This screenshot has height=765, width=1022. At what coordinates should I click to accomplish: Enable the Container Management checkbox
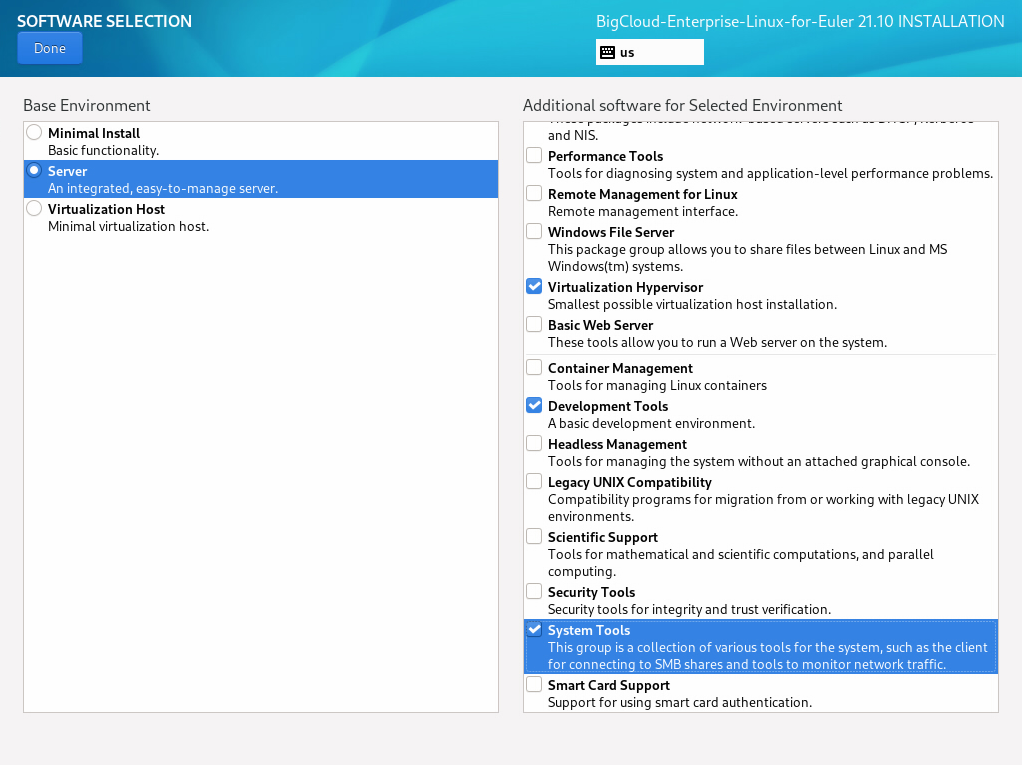534,368
